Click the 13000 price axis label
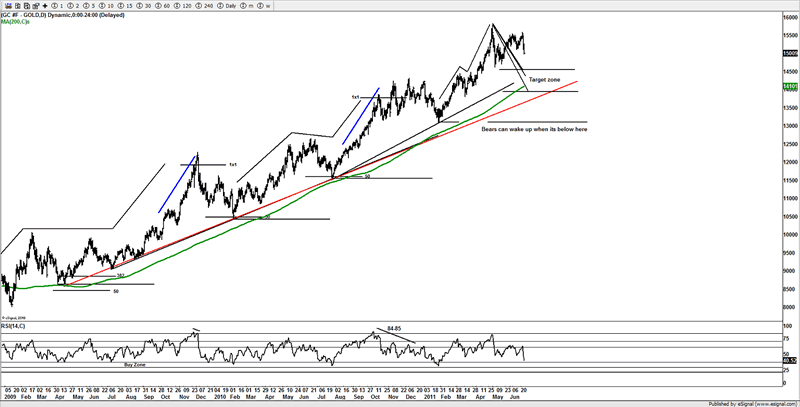This screenshot has height=407, width=800. [x=790, y=126]
